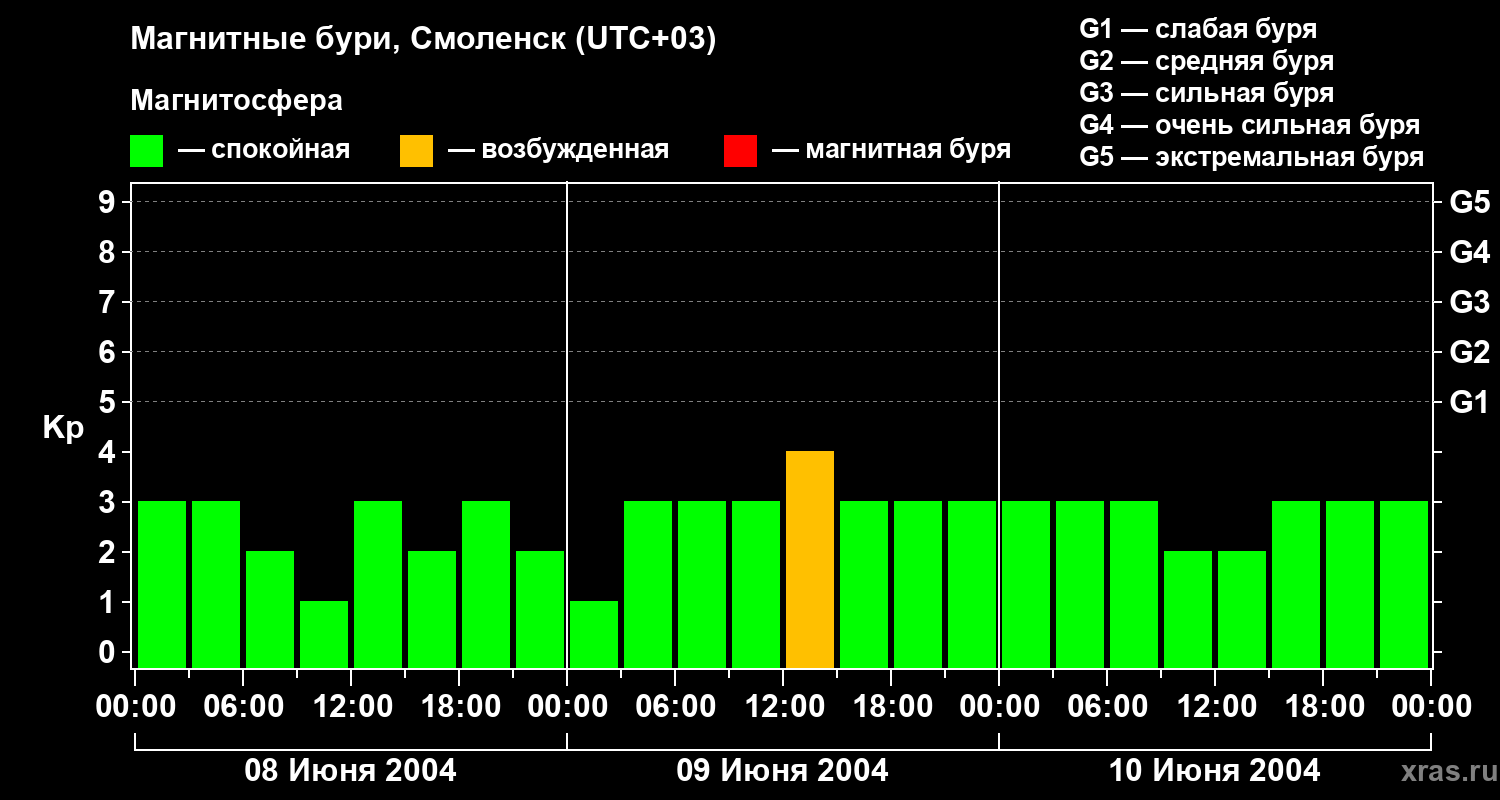Viewport: 1500px width, 800px height.
Task: Click the '10 Июня 2004' date label
Action: pos(1215,770)
